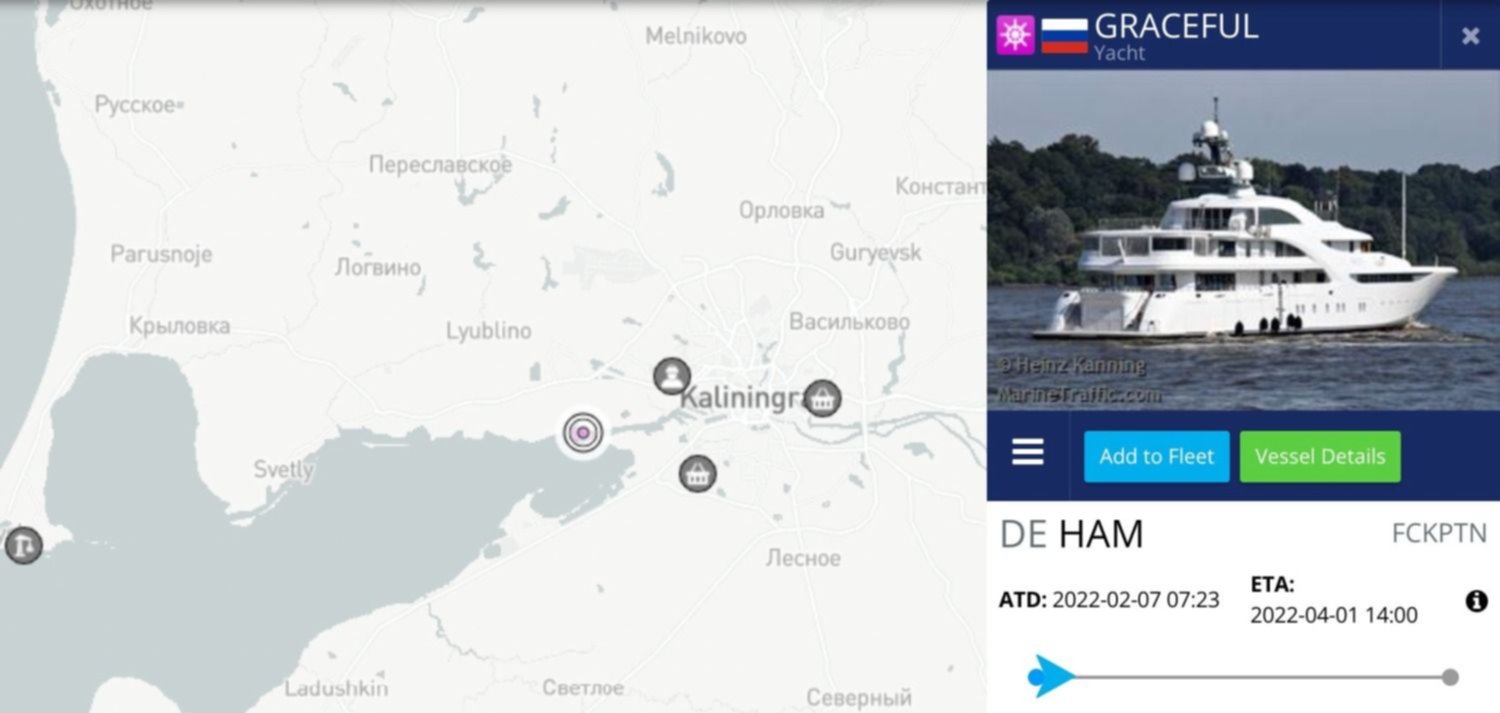
Task: Click the person marker west of Kaliningrad
Action: coord(672,376)
